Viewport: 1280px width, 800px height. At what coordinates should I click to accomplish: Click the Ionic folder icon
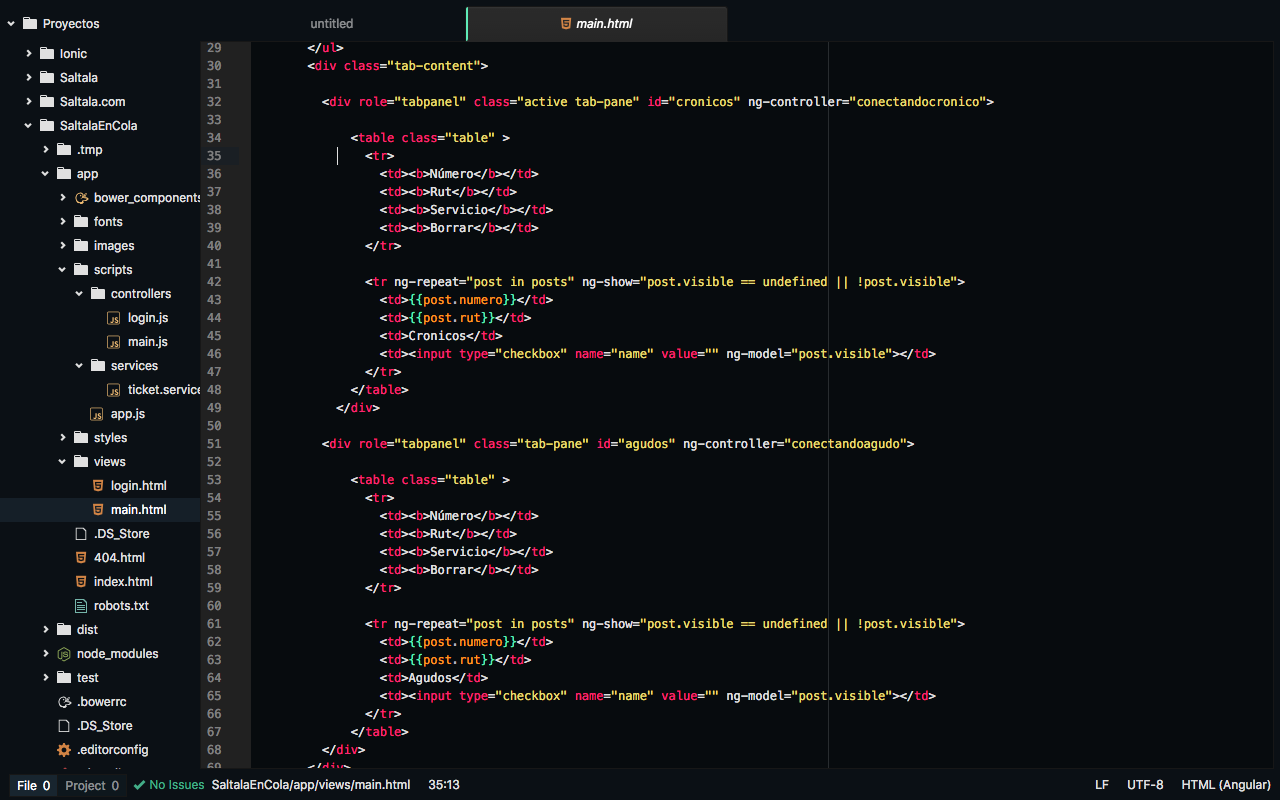point(47,53)
